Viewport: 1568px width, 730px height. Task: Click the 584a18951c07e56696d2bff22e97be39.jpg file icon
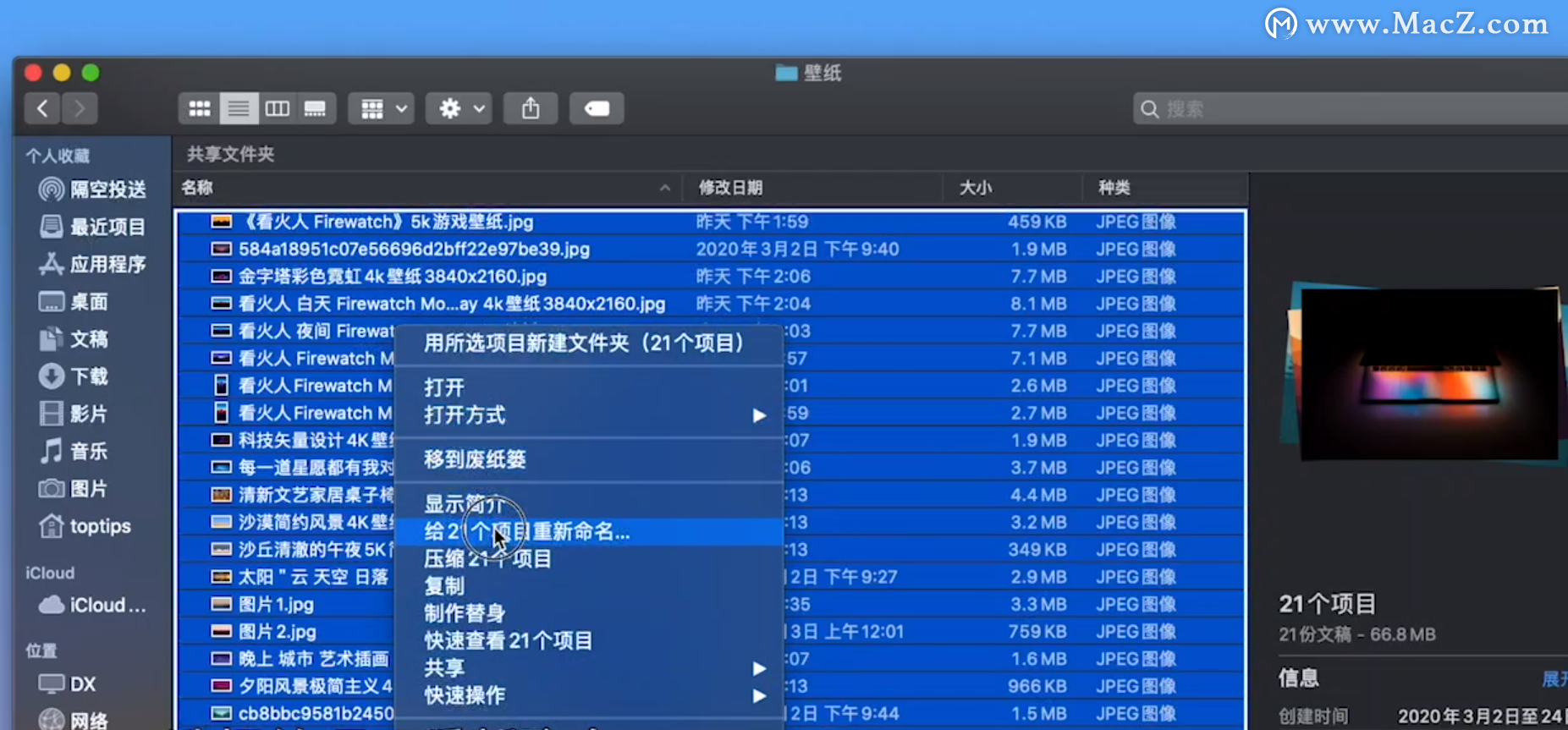click(221, 250)
